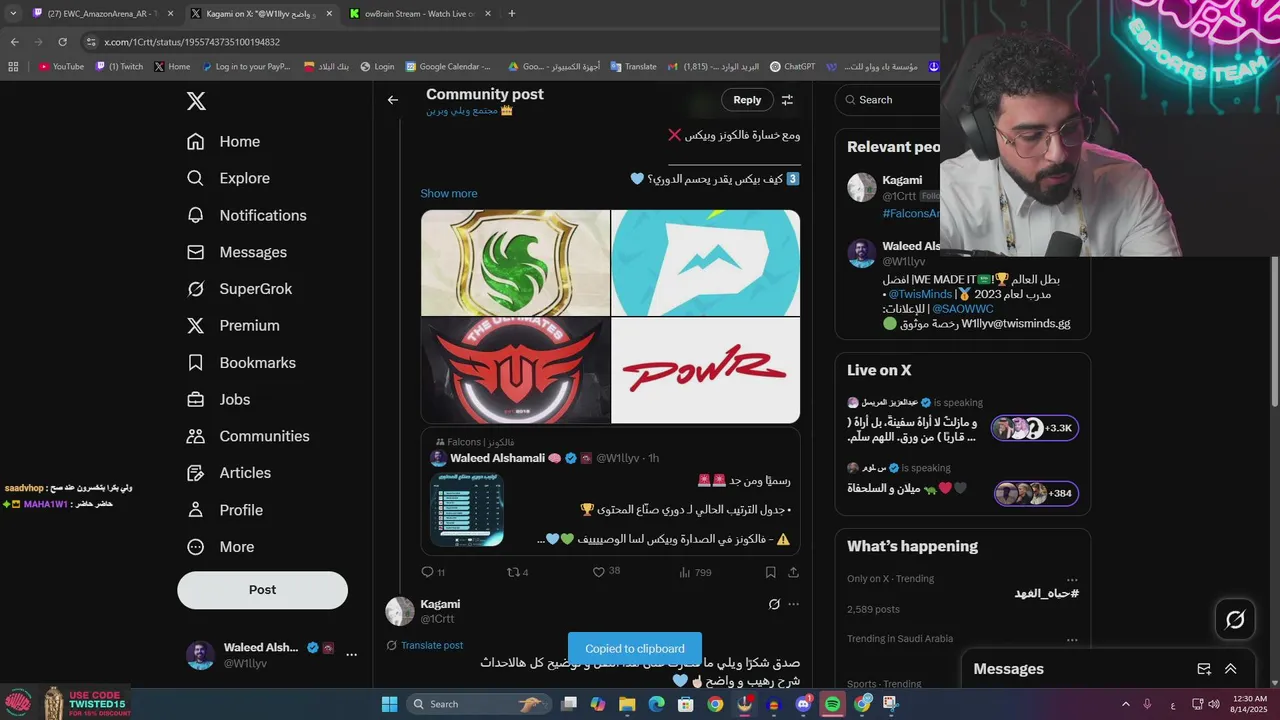Viewport: 1280px width, 720px height.
Task: Join live space with +3.3K listeners
Action: point(1035,428)
